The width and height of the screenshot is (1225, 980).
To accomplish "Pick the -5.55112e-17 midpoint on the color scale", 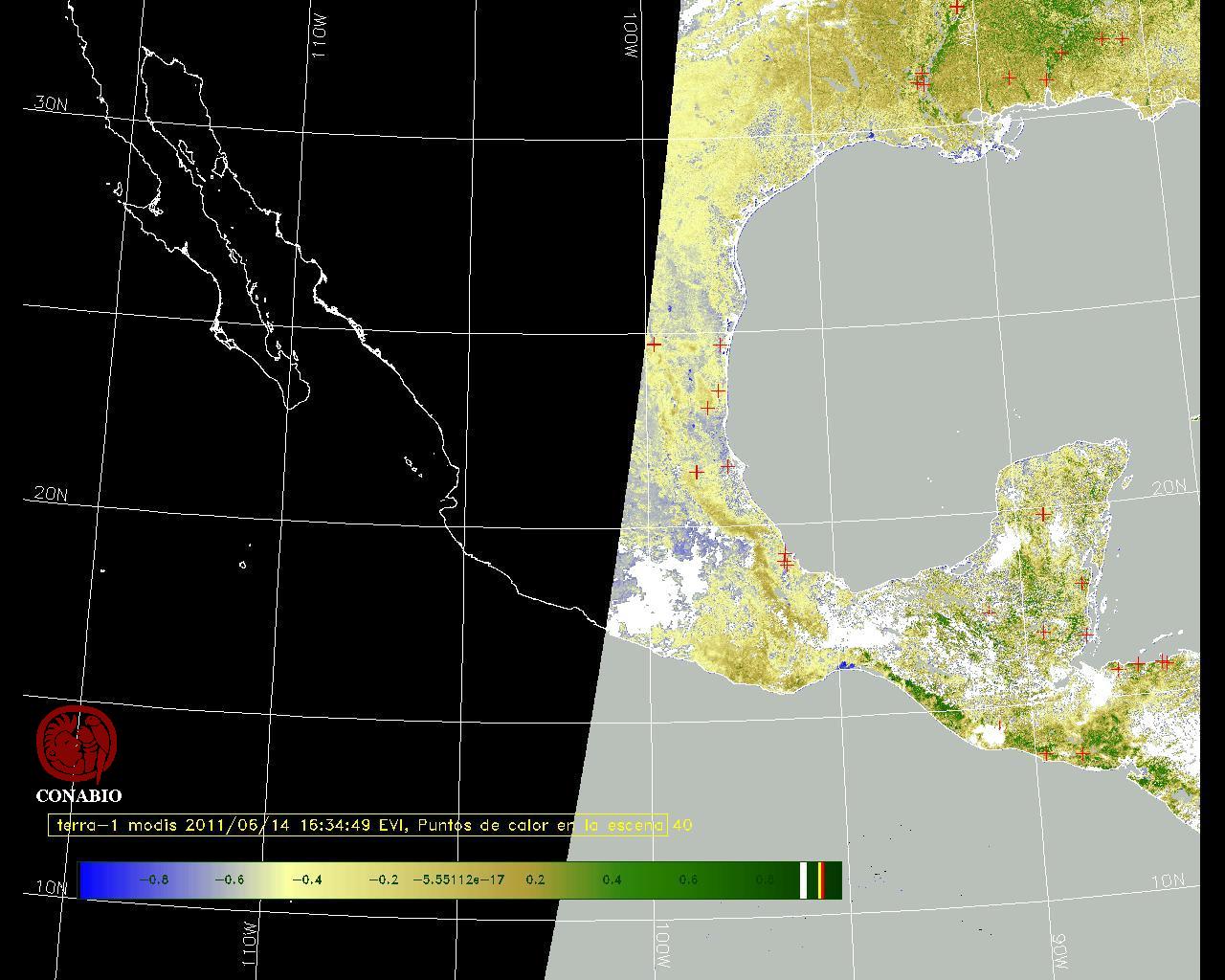I will click(458, 880).
